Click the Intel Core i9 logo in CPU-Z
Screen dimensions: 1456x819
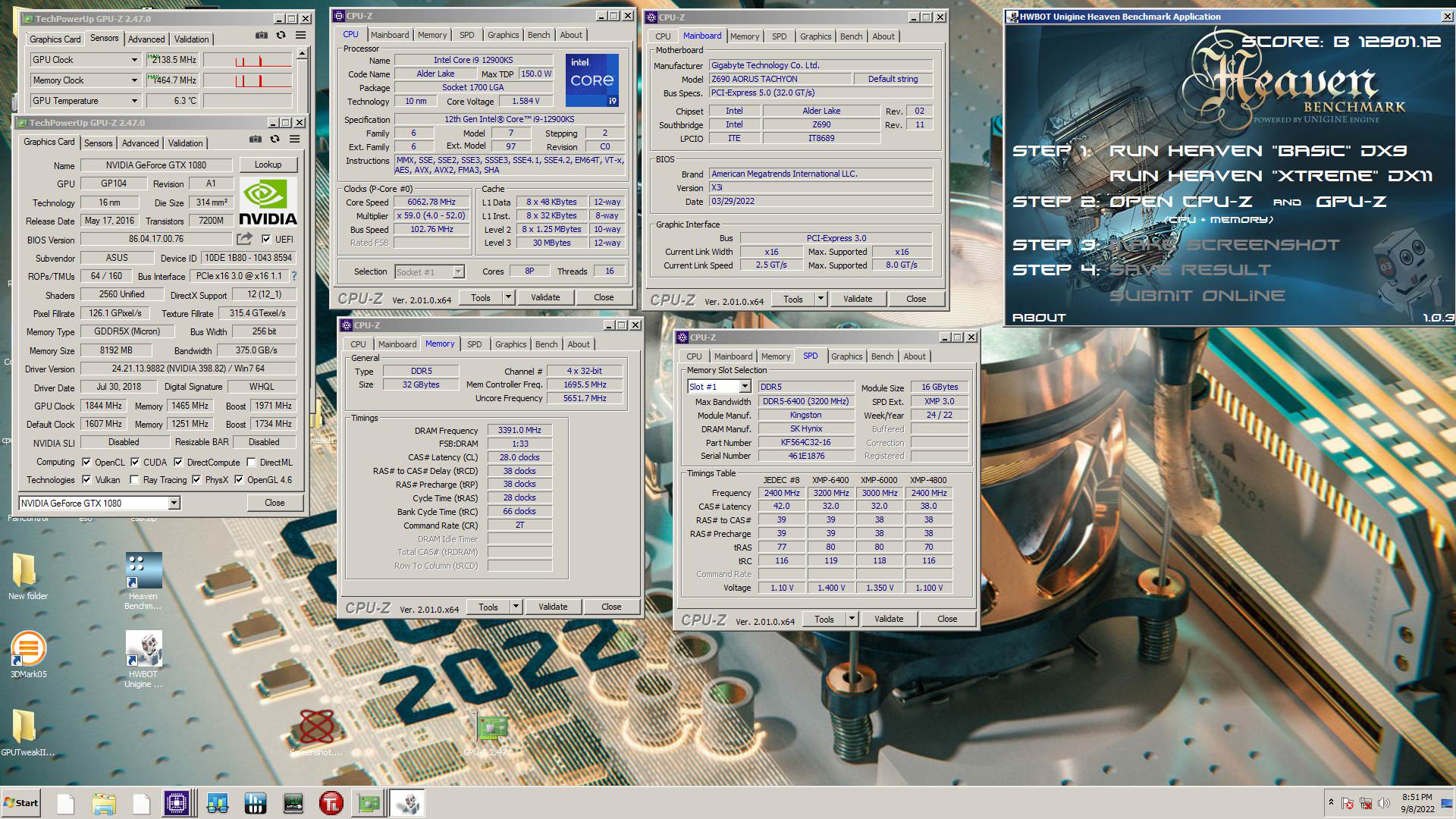(x=592, y=80)
